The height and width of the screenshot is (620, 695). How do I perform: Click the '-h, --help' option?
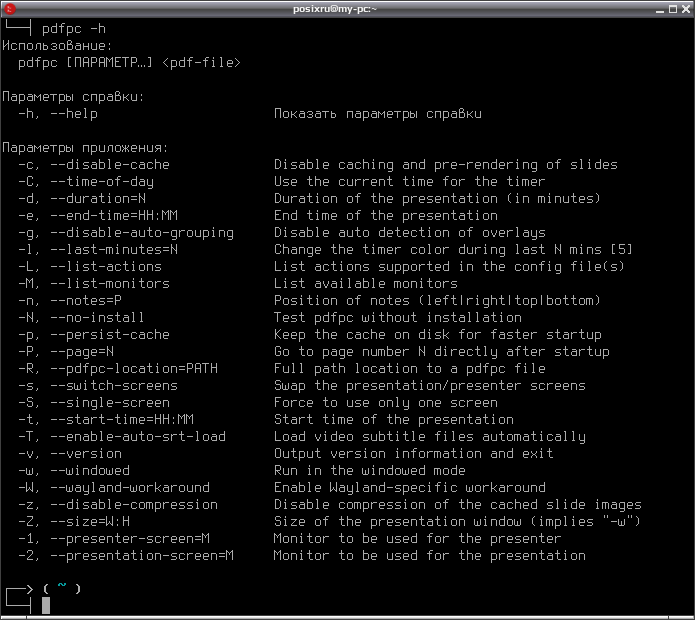(58, 114)
